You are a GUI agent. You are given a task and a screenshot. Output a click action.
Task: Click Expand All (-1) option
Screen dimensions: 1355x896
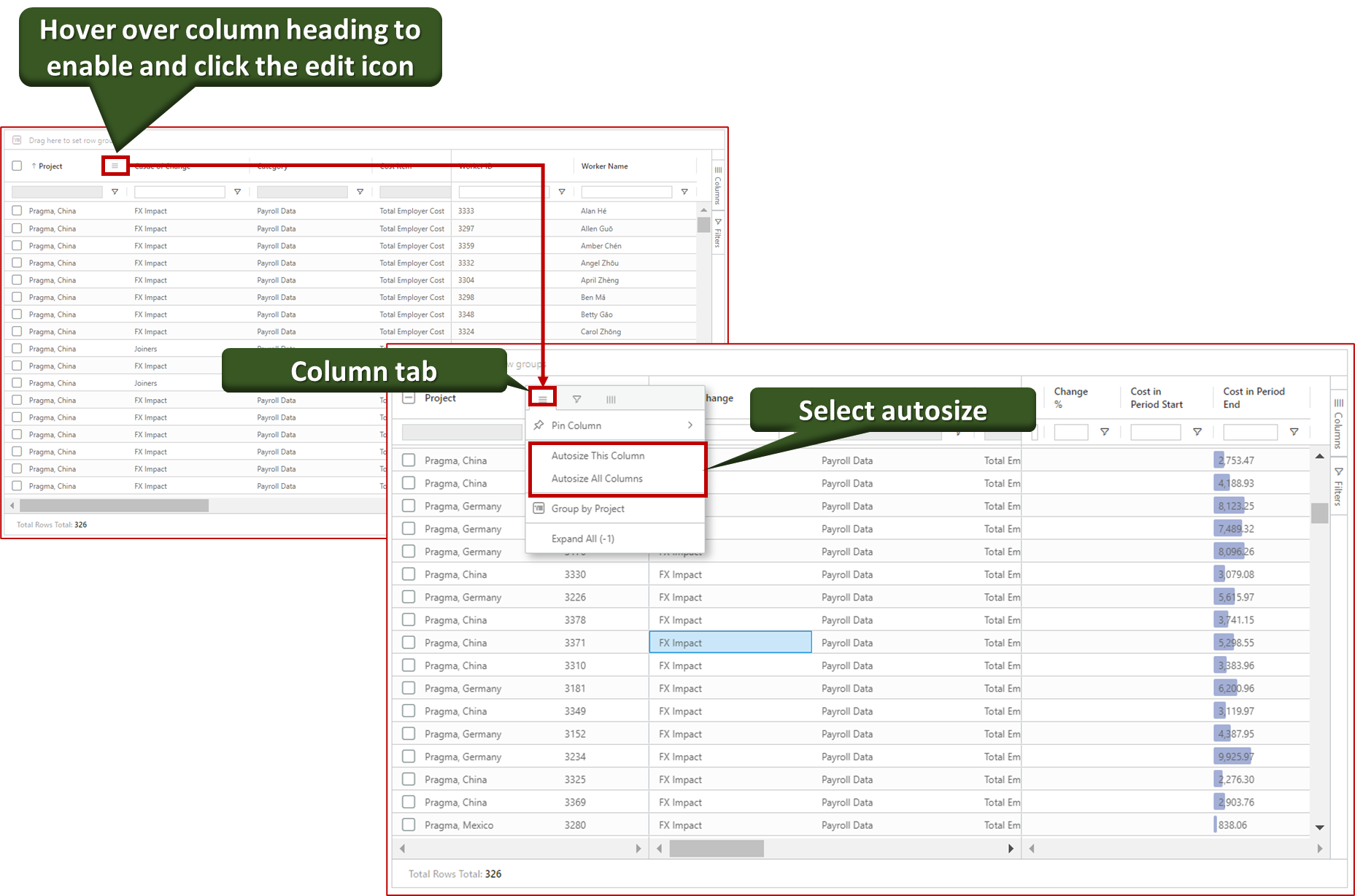582,538
